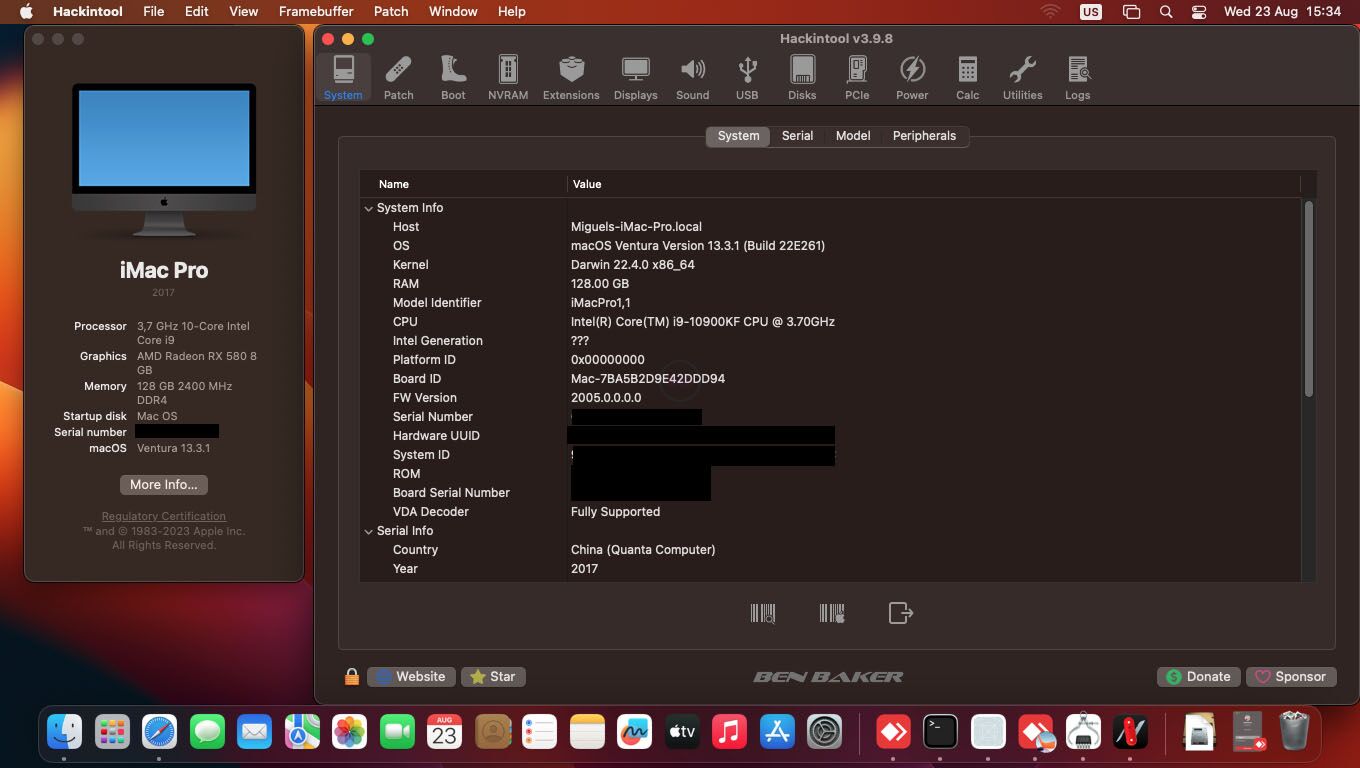Select the 'Mac-7BA5B2D9E42DDD94' board ID value
Viewport: 1360px width, 768px height.
648,379
